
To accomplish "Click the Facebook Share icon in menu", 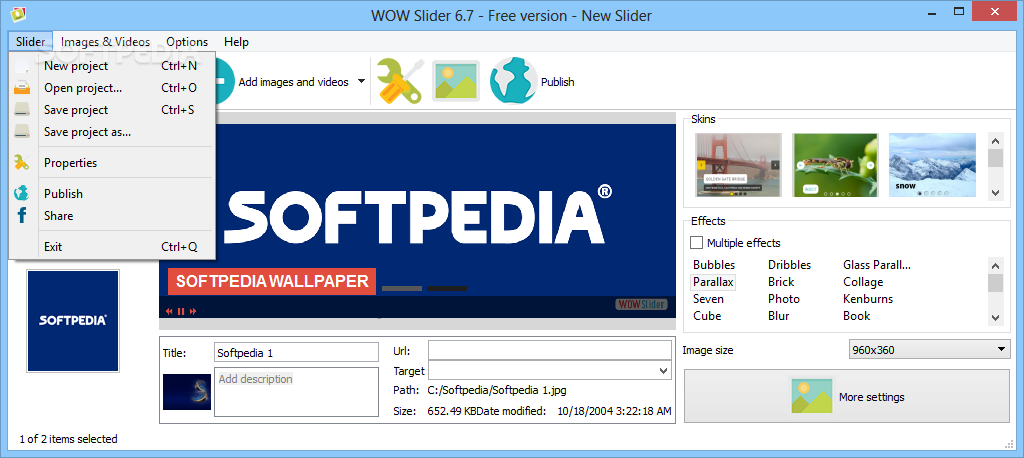I will tap(22, 216).
